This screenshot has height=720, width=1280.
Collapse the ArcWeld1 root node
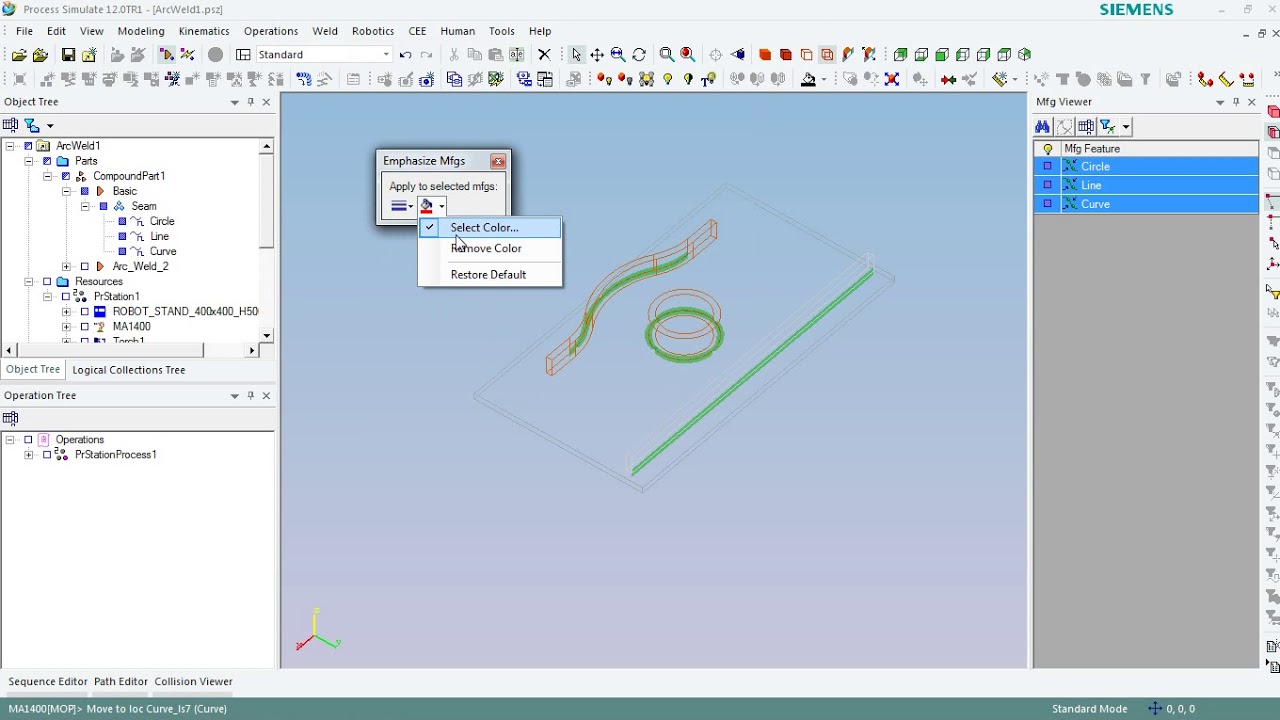9,146
